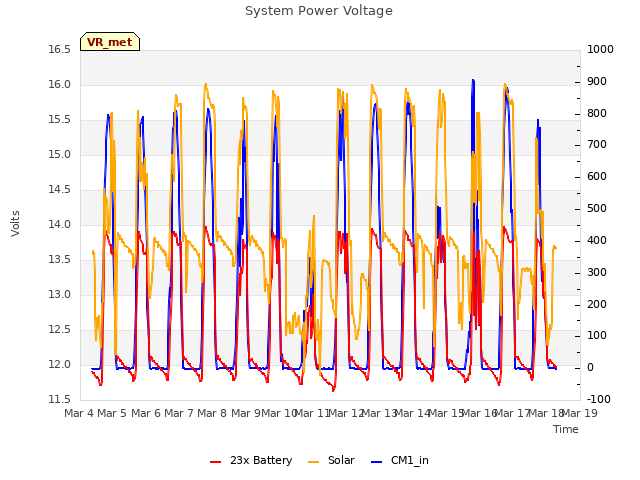The image size is (640, 480).
Task: Click the 16.0 left axis tick label
Action: pos(60,85)
